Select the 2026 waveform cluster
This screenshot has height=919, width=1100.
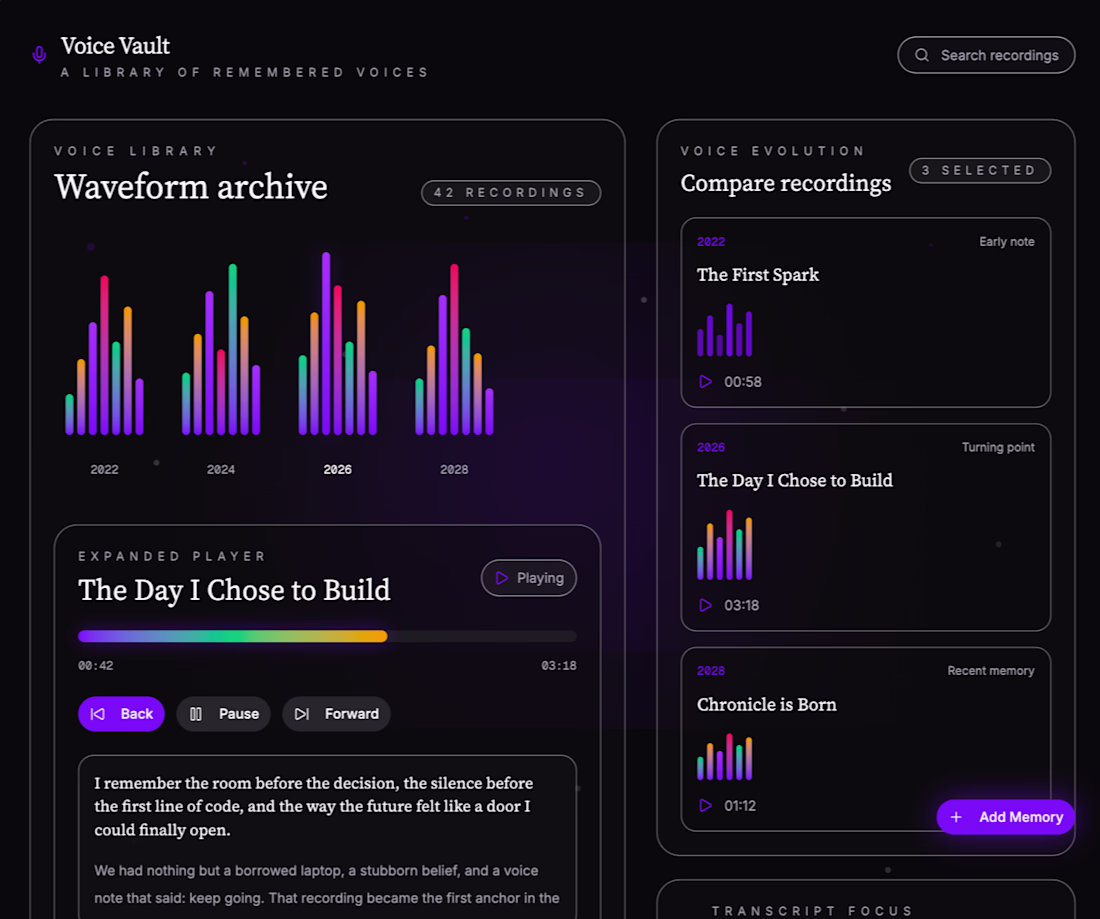click(x=337, y=344)
